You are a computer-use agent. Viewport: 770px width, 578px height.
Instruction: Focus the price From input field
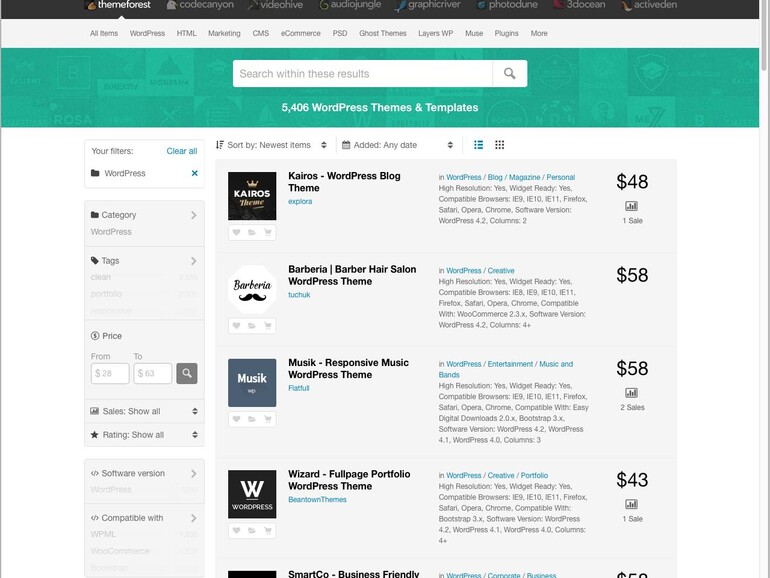(110, 373)
